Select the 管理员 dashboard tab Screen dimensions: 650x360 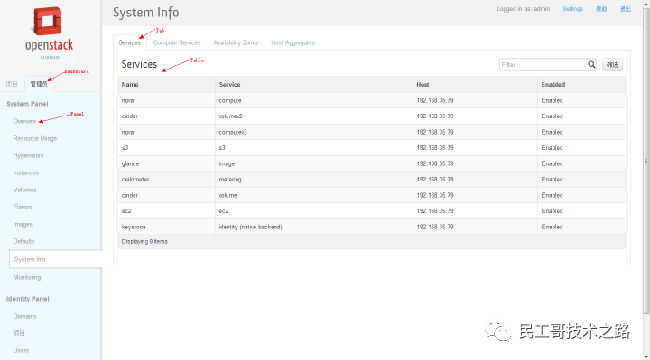(39, 84)
